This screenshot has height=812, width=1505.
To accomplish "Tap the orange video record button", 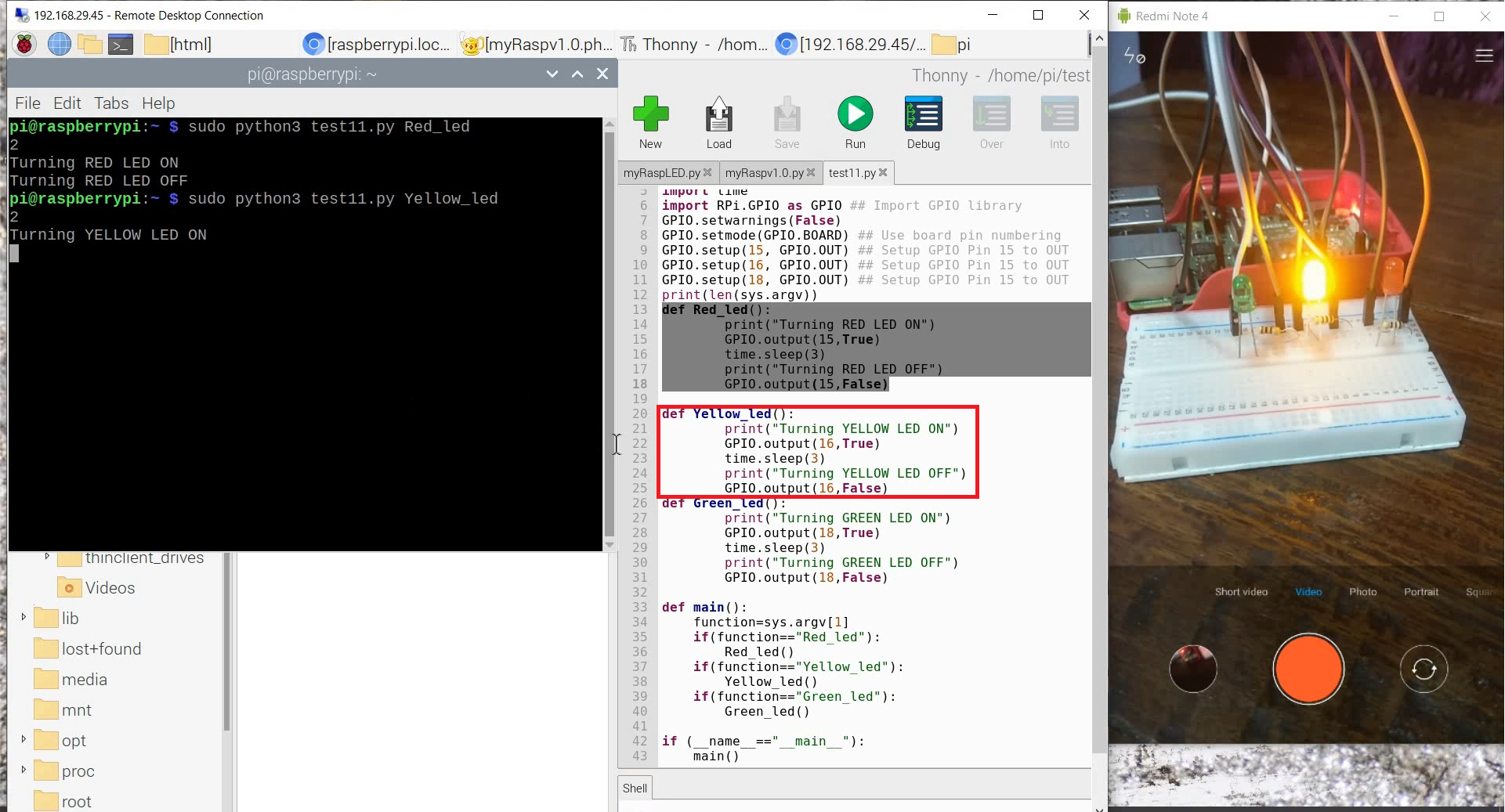I will click(1307, 669).
